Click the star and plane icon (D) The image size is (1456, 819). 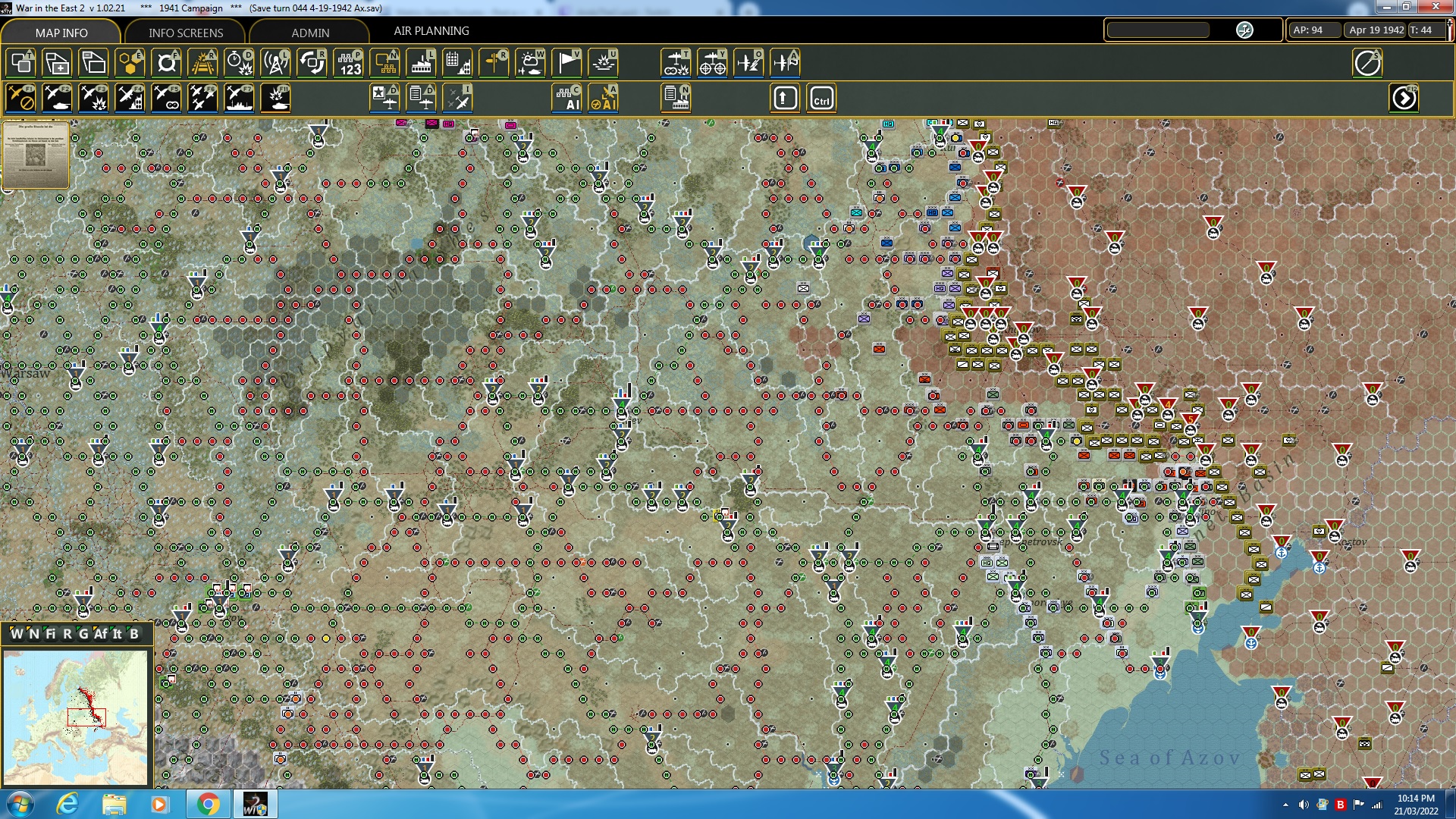[385, 98]
